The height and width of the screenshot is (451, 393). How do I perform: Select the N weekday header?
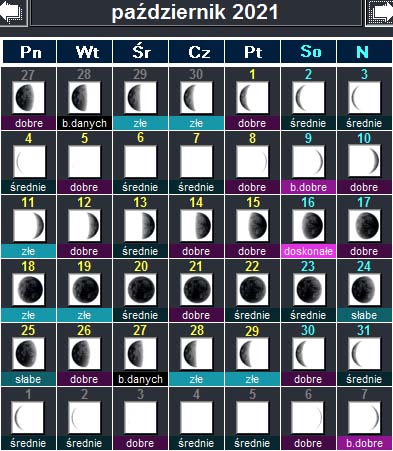click(x=364, y=52)
